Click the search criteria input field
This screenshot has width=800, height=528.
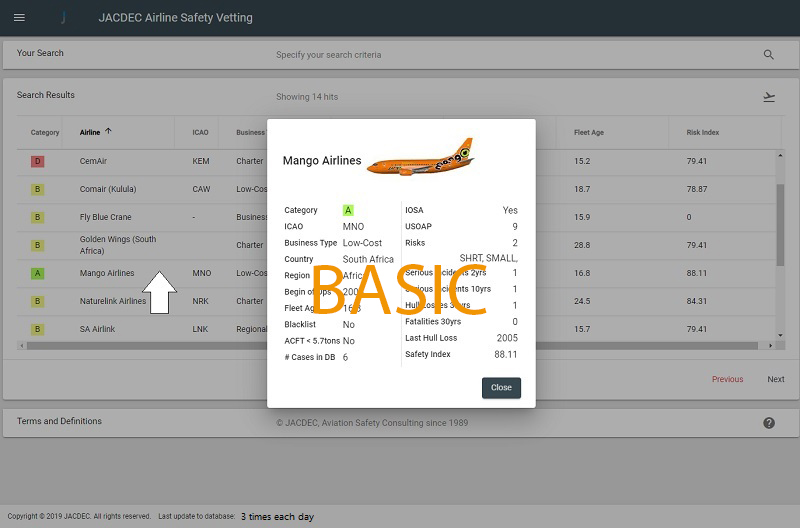point(329,55)
